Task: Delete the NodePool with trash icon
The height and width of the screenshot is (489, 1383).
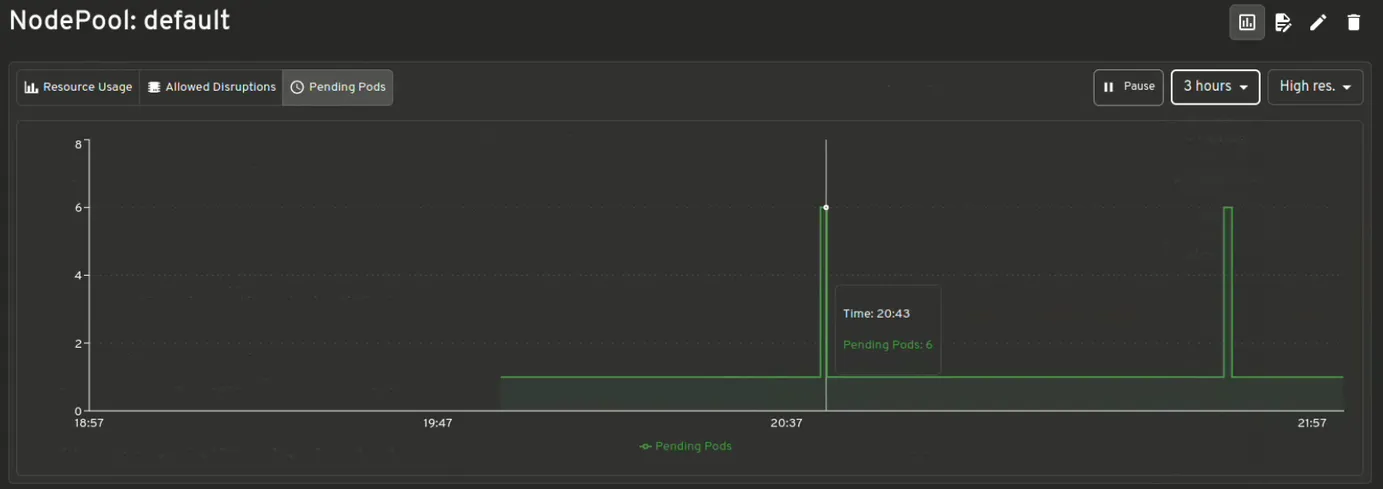Action: pyautogui.click(x=1353, y=22)
